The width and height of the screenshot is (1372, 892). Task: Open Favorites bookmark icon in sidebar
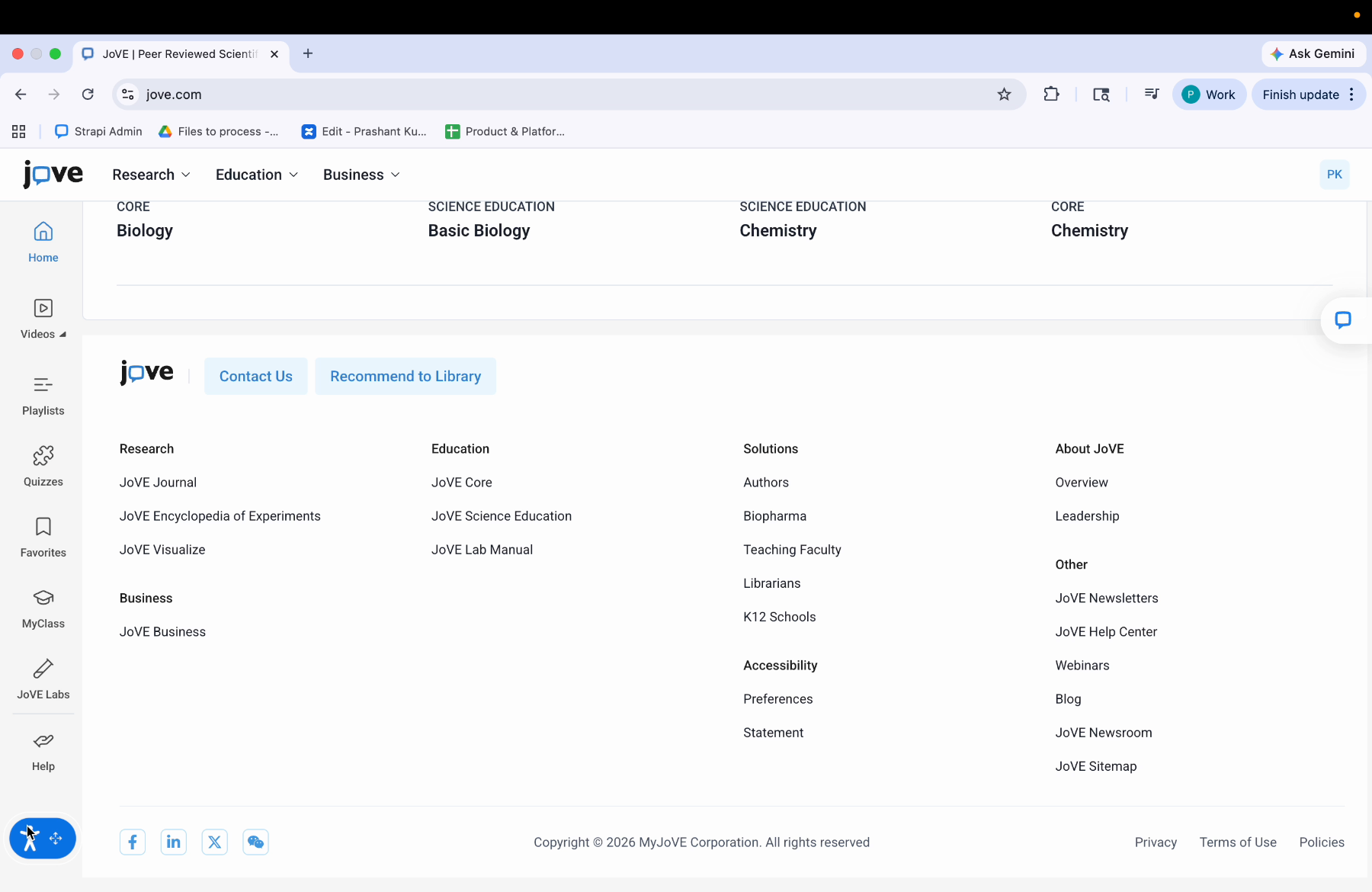[x=43, y=527]
